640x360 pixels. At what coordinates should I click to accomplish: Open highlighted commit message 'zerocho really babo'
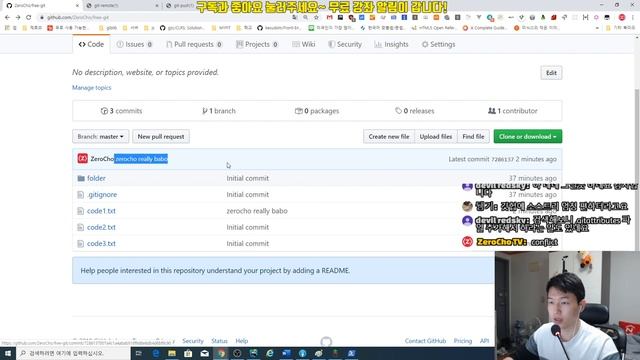141,159
